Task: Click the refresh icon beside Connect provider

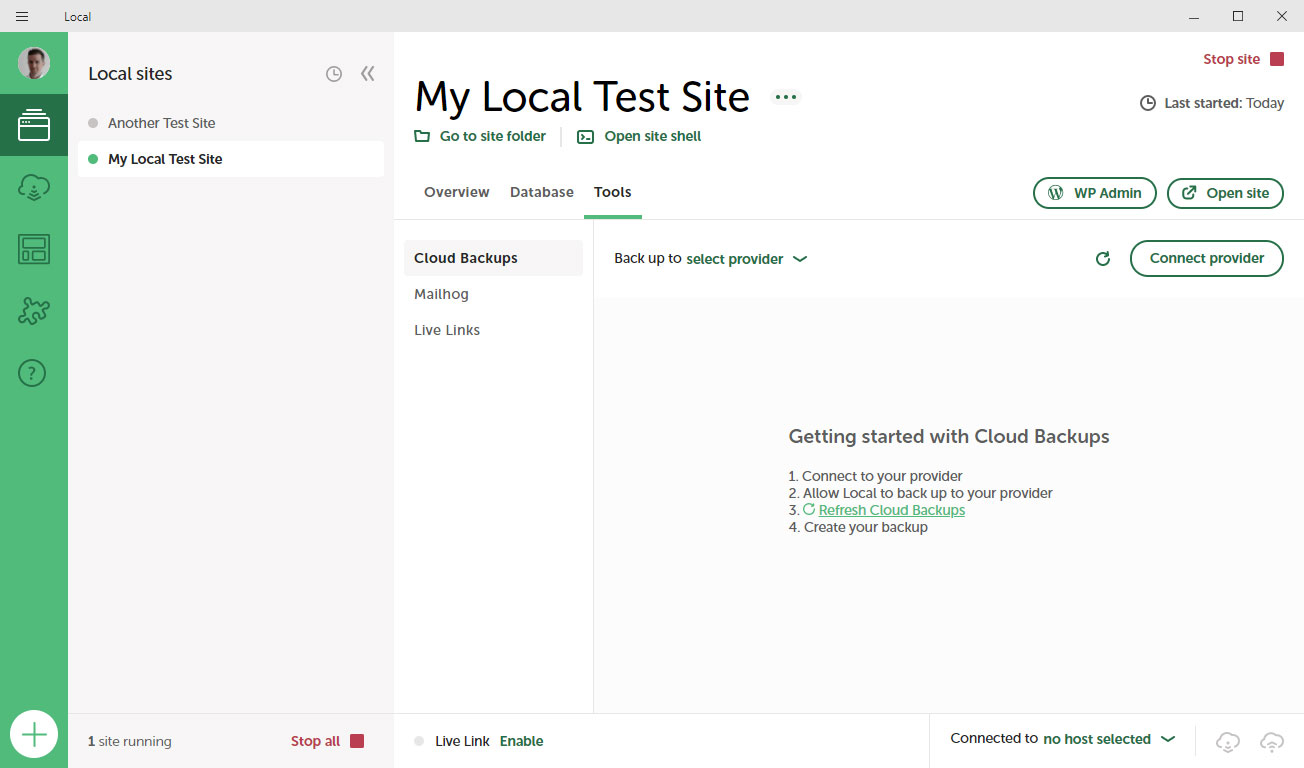Action: pyautogui.click(x=1103, y=259)
